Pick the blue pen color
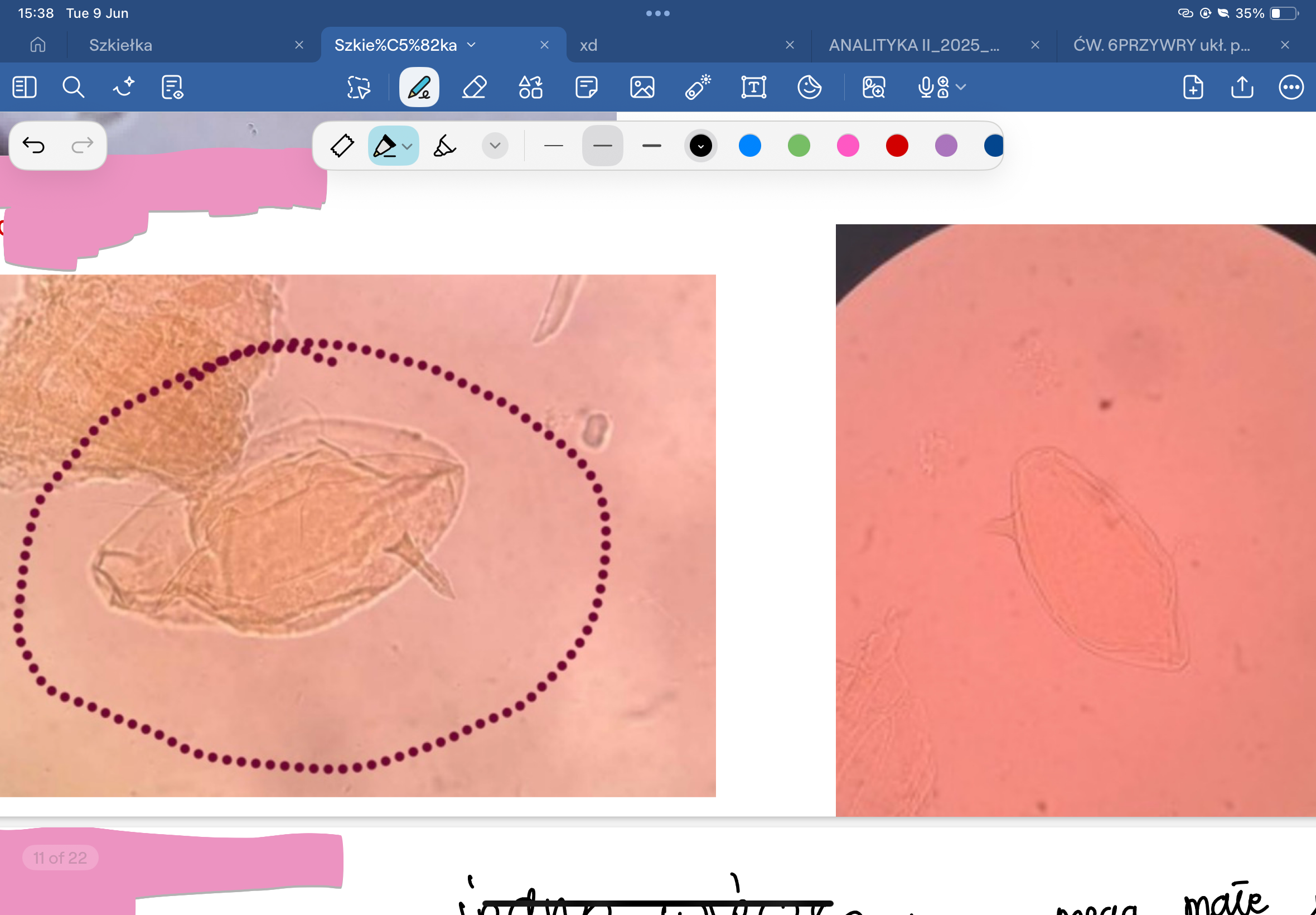The image size is (1316, 915). (750, 146)
